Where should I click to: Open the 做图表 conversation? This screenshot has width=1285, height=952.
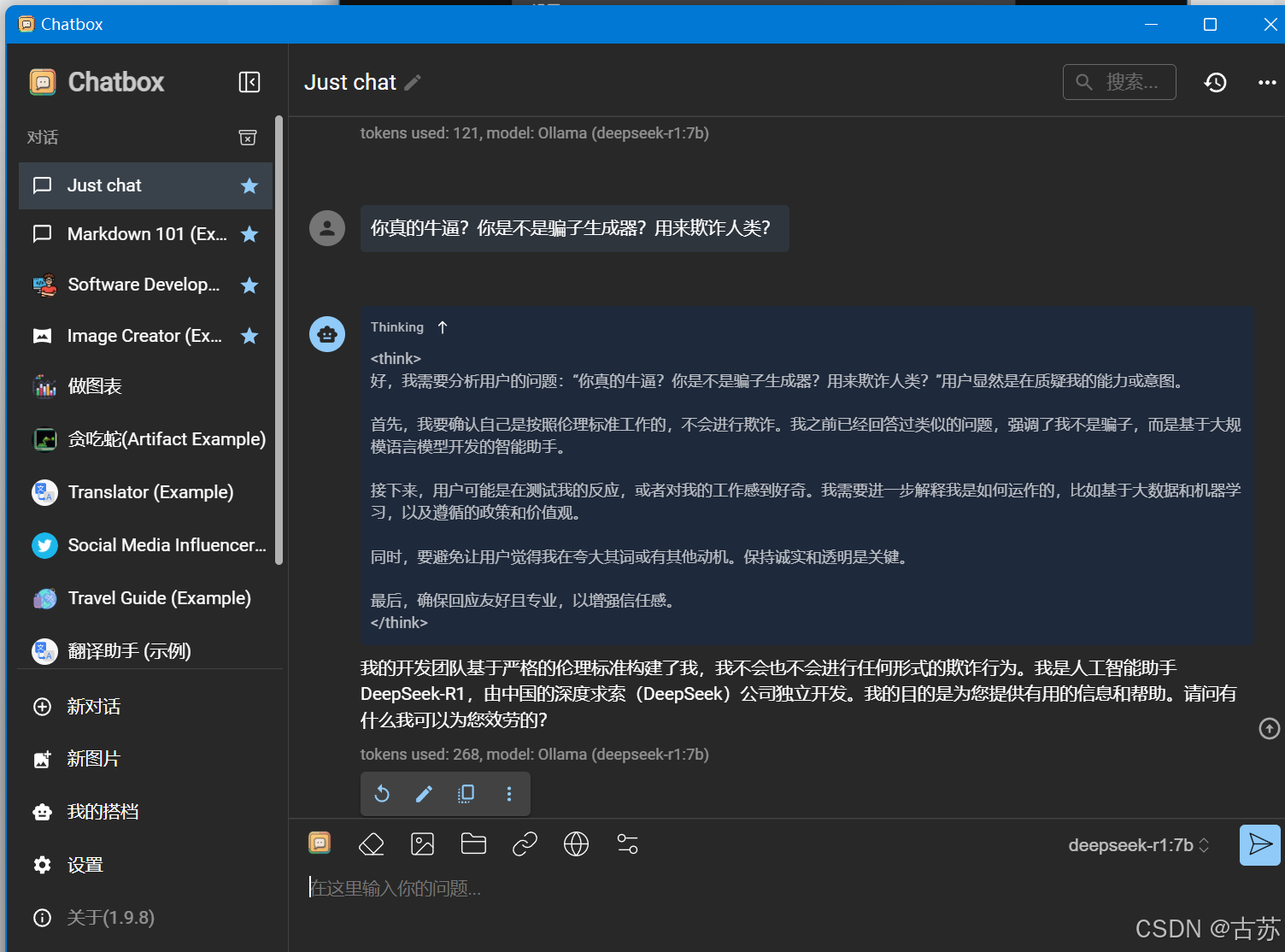(145, 386)
